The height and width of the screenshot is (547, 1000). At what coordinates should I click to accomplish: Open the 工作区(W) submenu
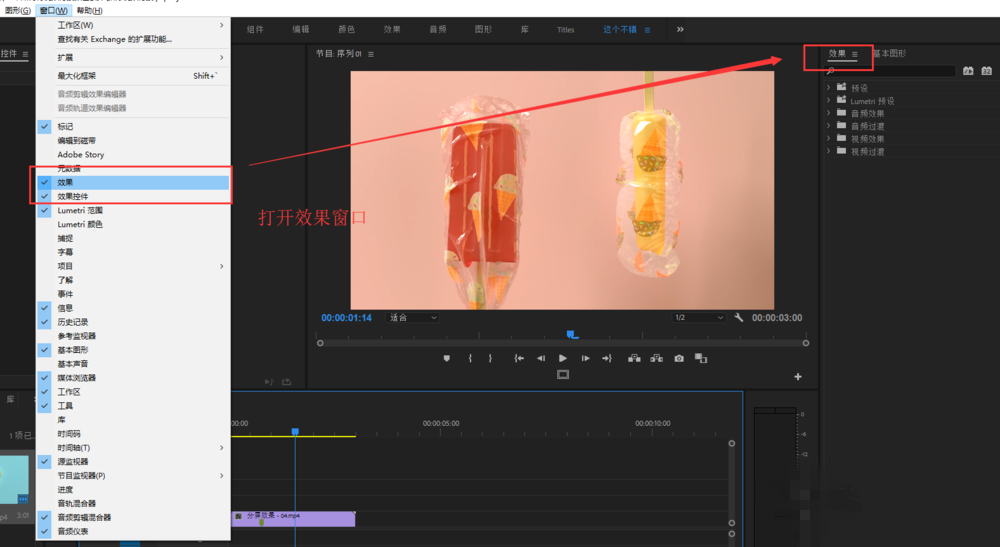pos(133,25)
